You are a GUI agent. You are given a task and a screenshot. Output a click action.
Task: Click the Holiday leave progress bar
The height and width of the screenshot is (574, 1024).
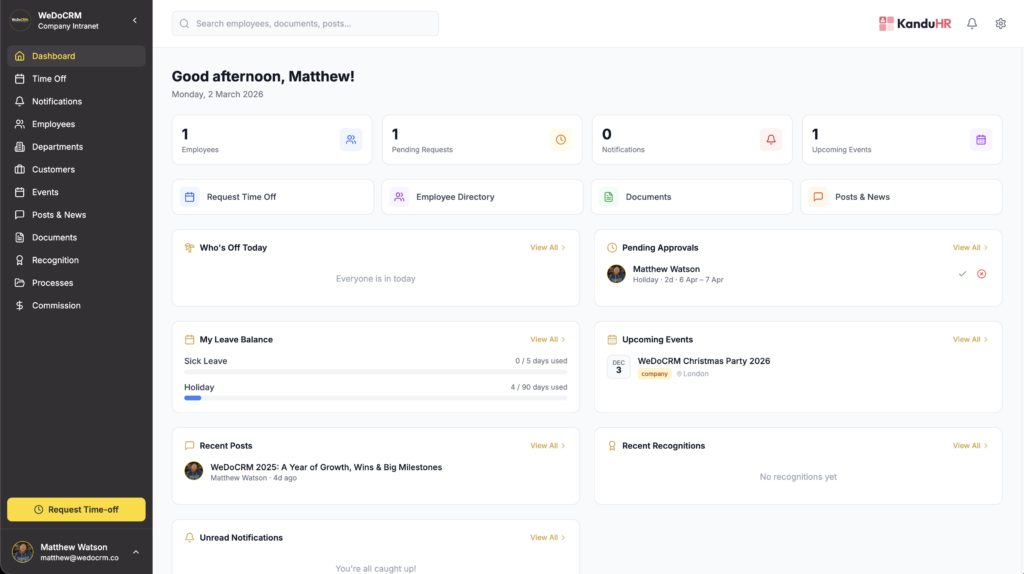[x=375, y=398]
